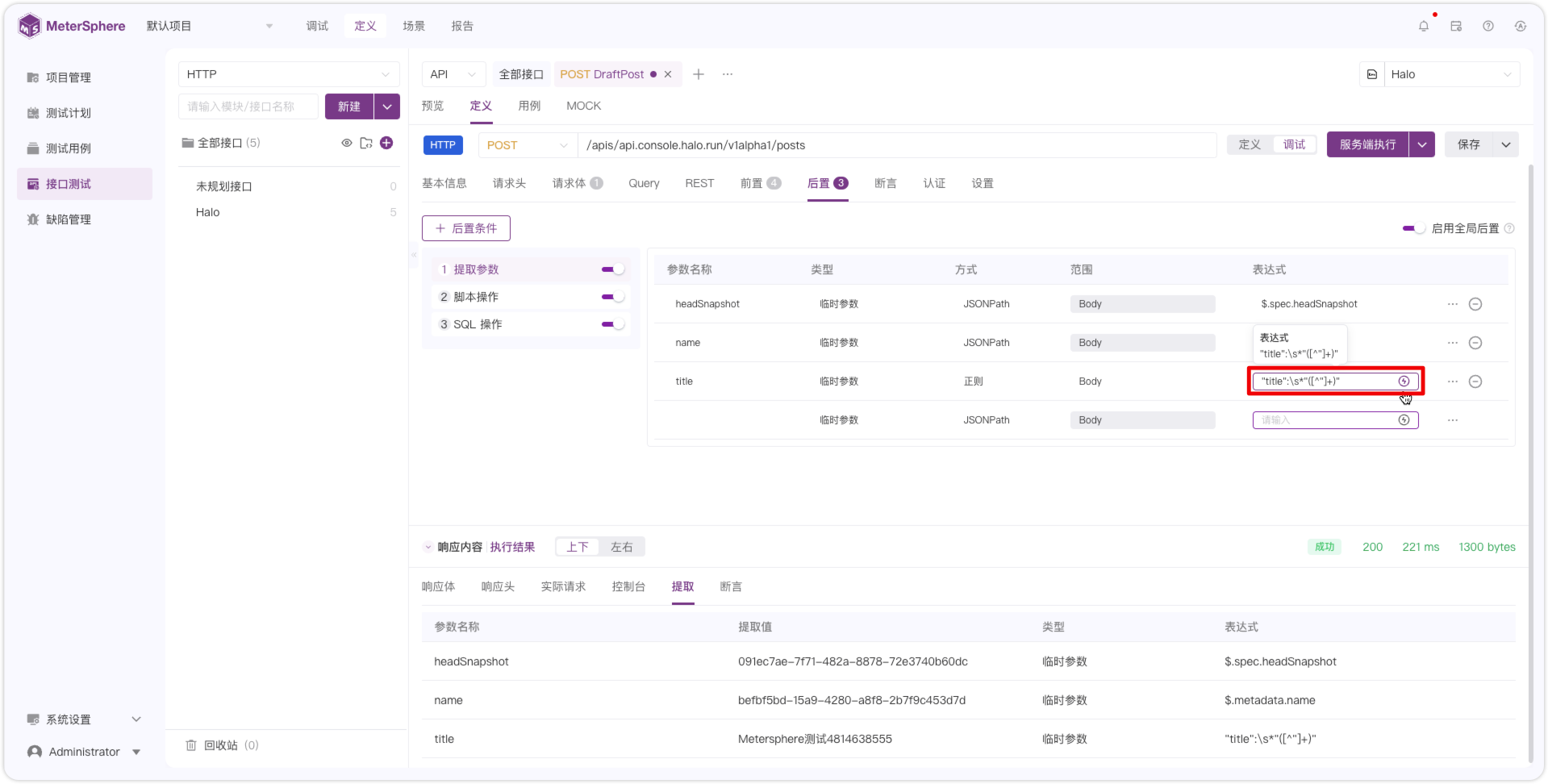Open the help question mark in top bar
The height and width of the screenshot is (784, 1548).
click(1488, 26)
